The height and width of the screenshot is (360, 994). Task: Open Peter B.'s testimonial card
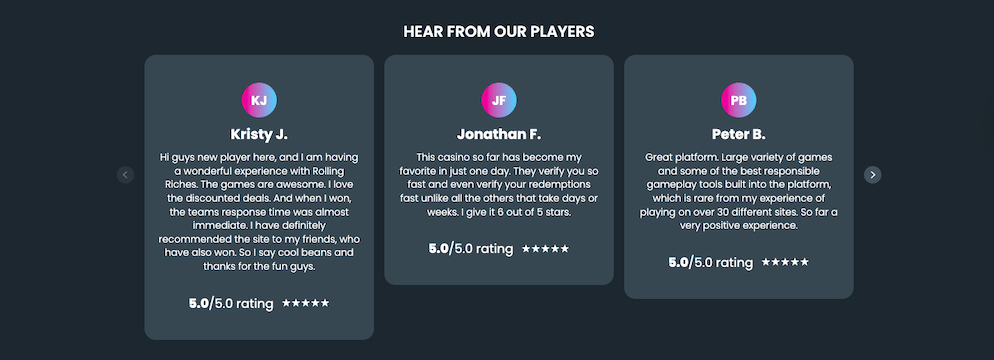click(739, 177)
